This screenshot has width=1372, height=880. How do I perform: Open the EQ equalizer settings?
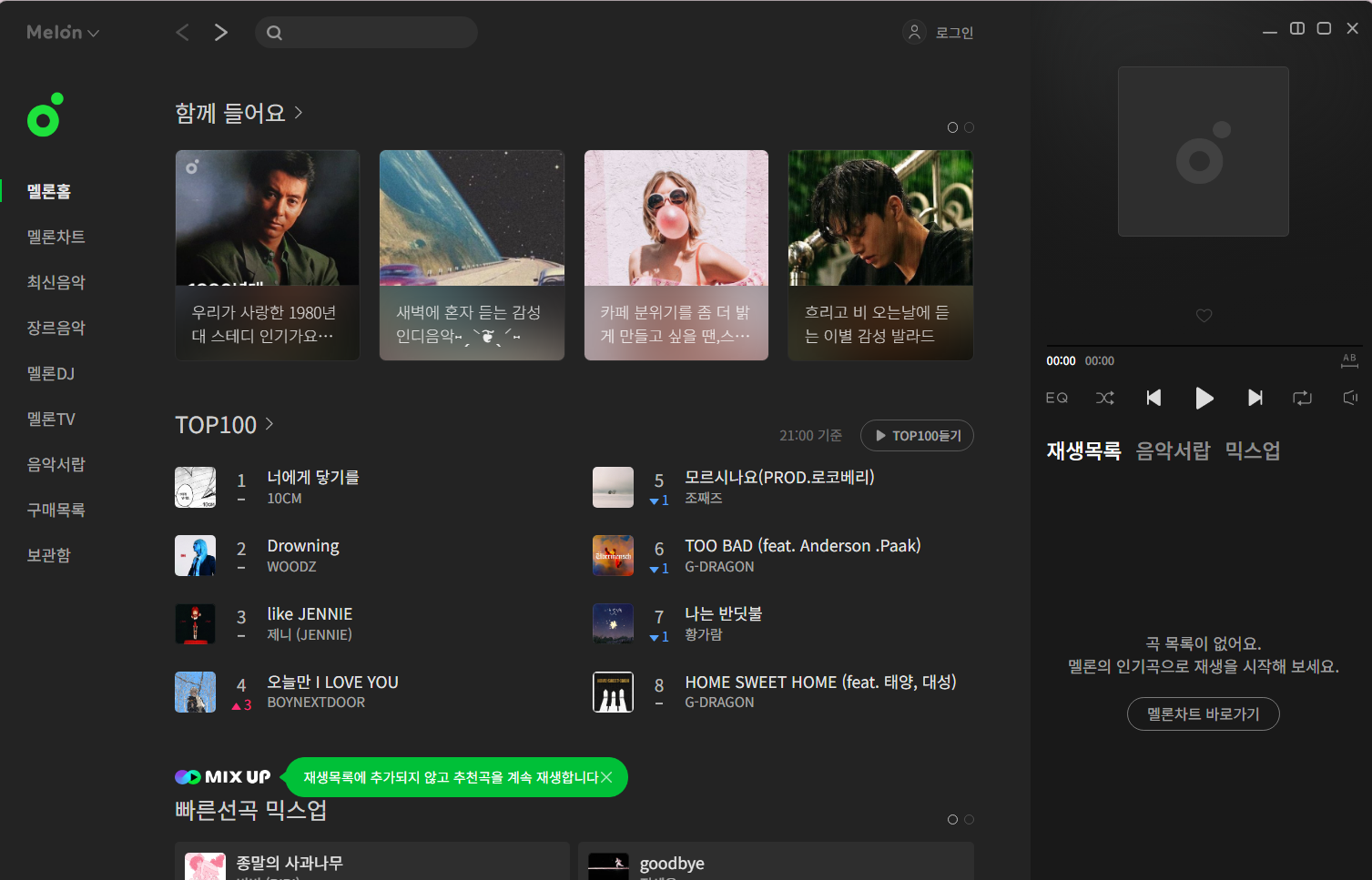(1056, 398)
